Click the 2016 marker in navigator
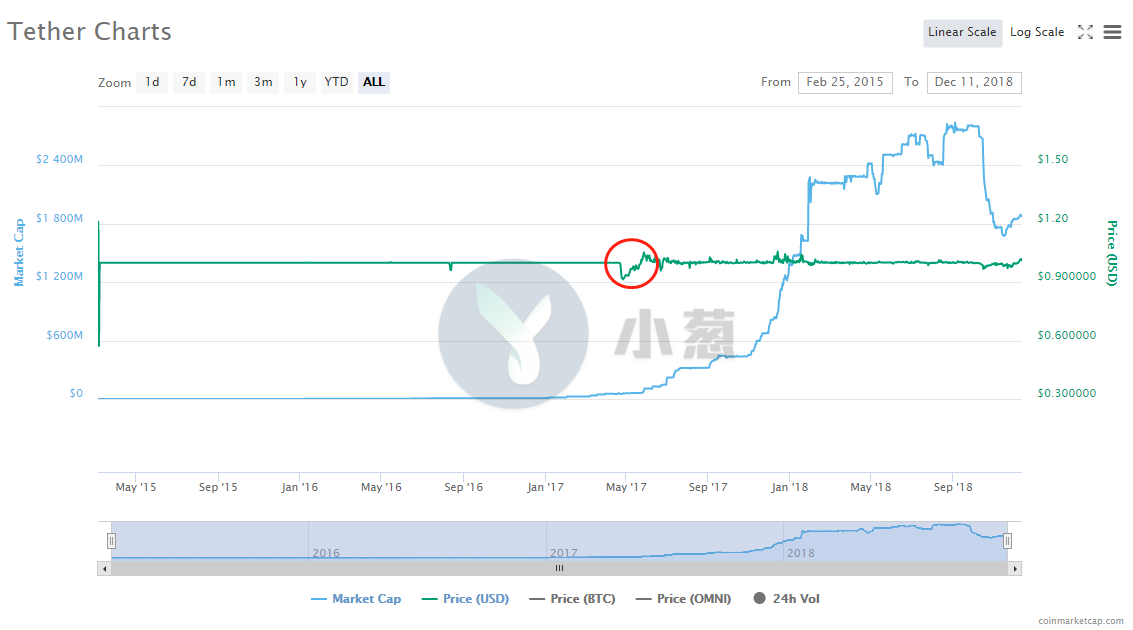Image resolution: width=1133 pixels, height=630 pixels. click(x=326, y=553)
